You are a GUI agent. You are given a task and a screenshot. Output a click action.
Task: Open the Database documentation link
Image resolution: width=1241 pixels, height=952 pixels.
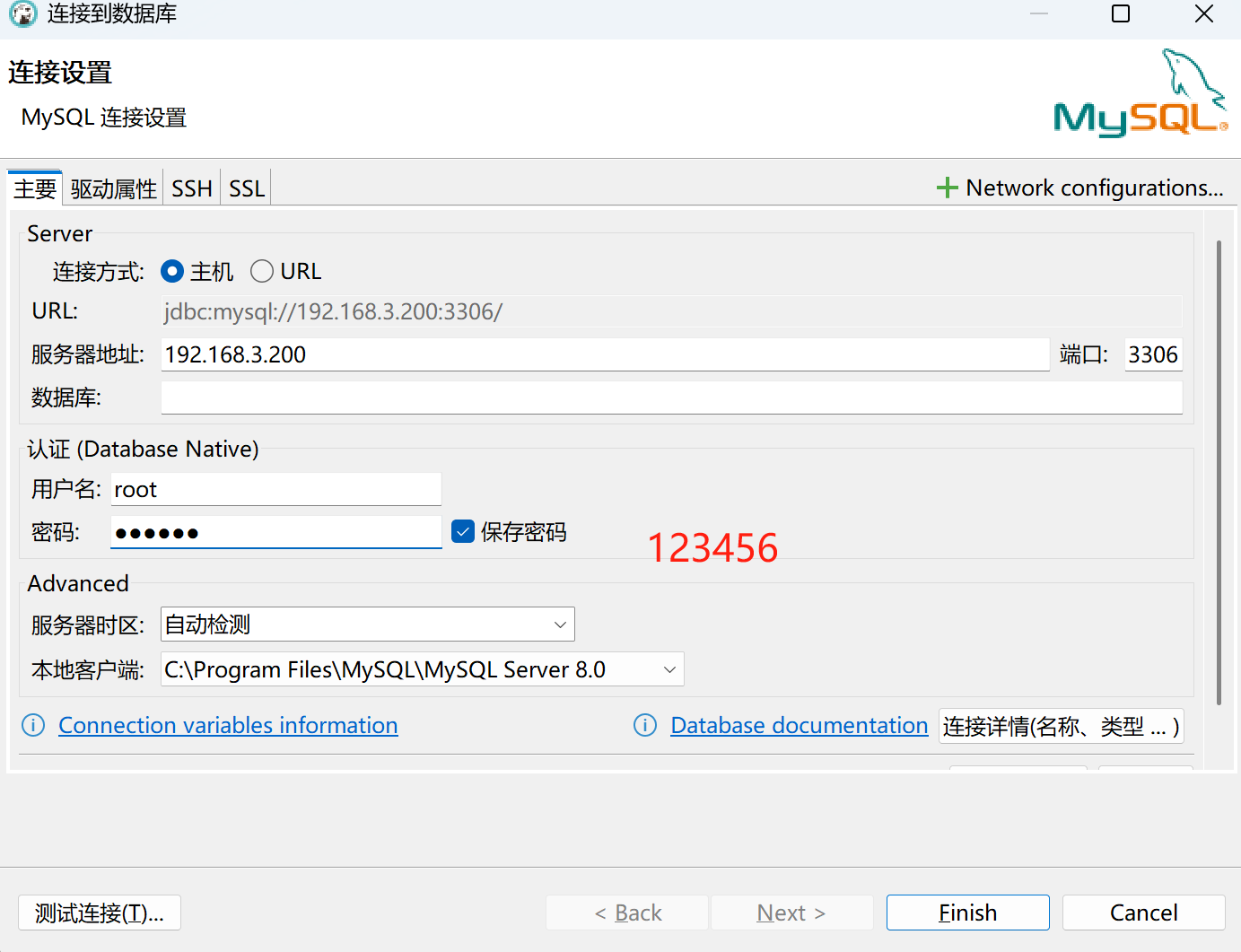799,725
